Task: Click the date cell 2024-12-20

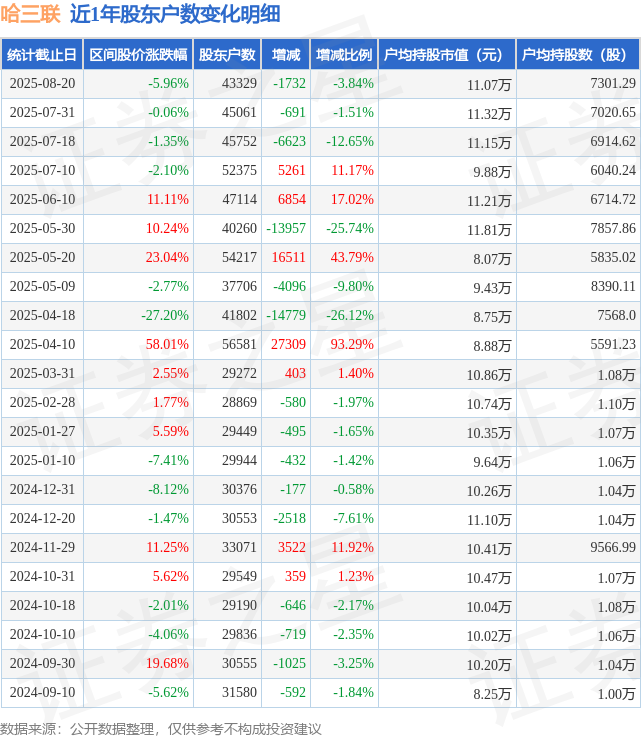Action: (42, 518)
